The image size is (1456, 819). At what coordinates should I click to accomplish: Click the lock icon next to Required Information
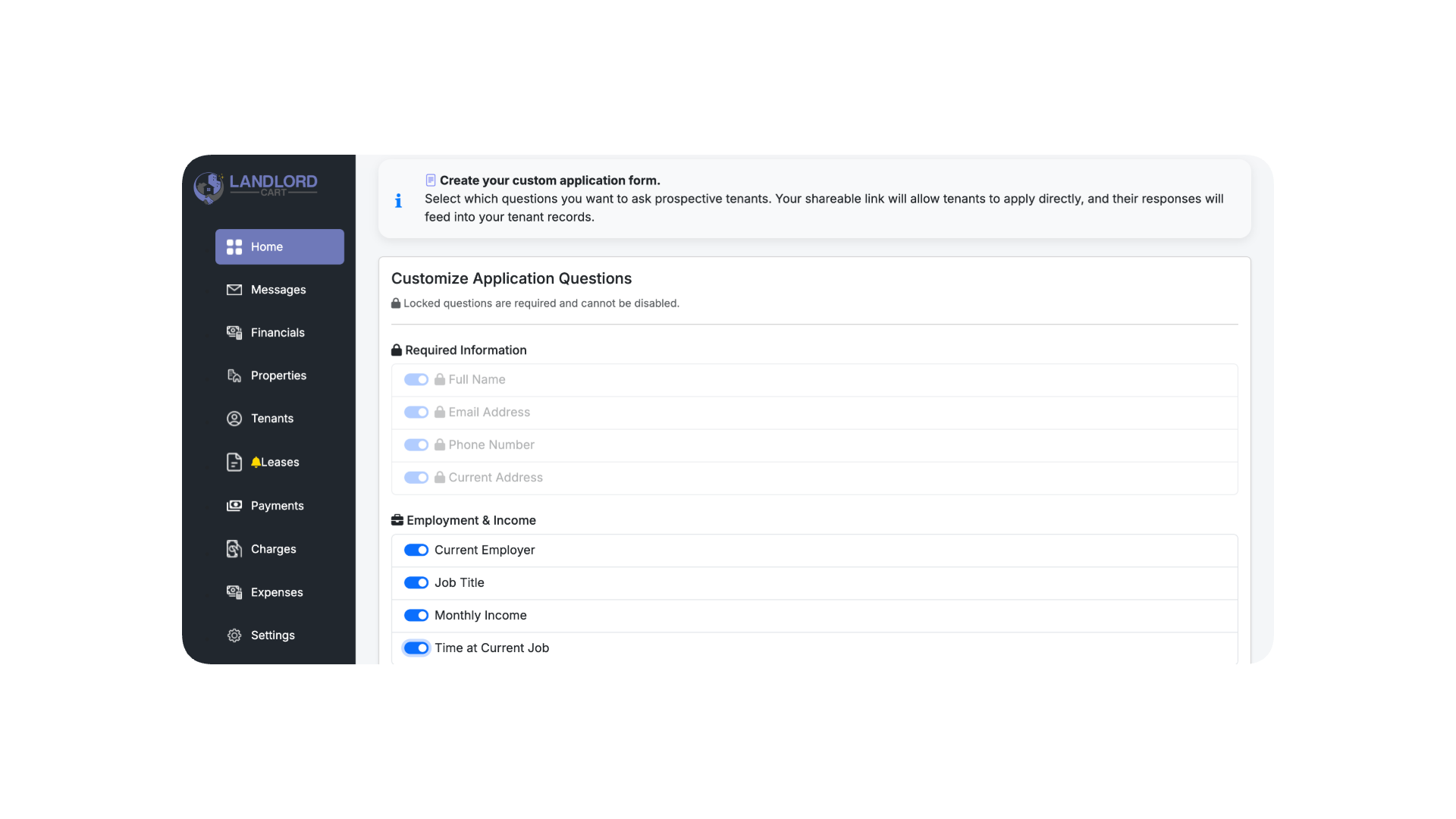(x=397, y=350)
